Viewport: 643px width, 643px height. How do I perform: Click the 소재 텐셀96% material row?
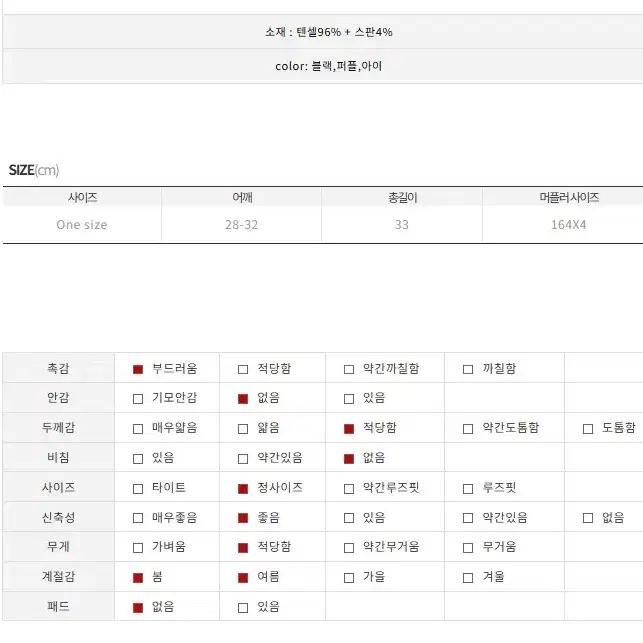(x=323, y=32)
